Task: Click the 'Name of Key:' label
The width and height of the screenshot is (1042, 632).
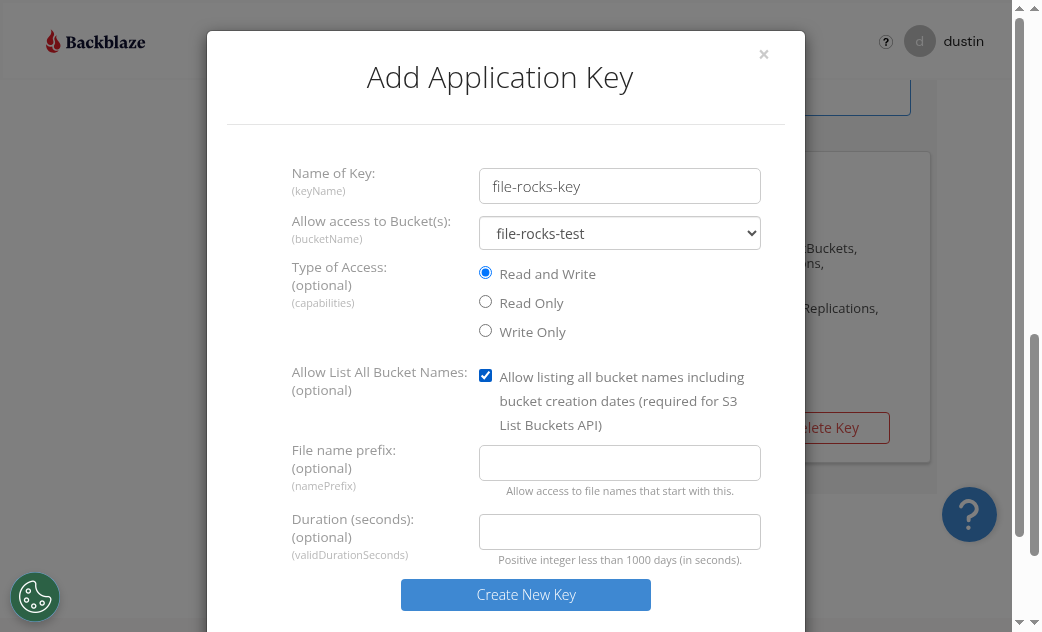Action: coord(334,173)
